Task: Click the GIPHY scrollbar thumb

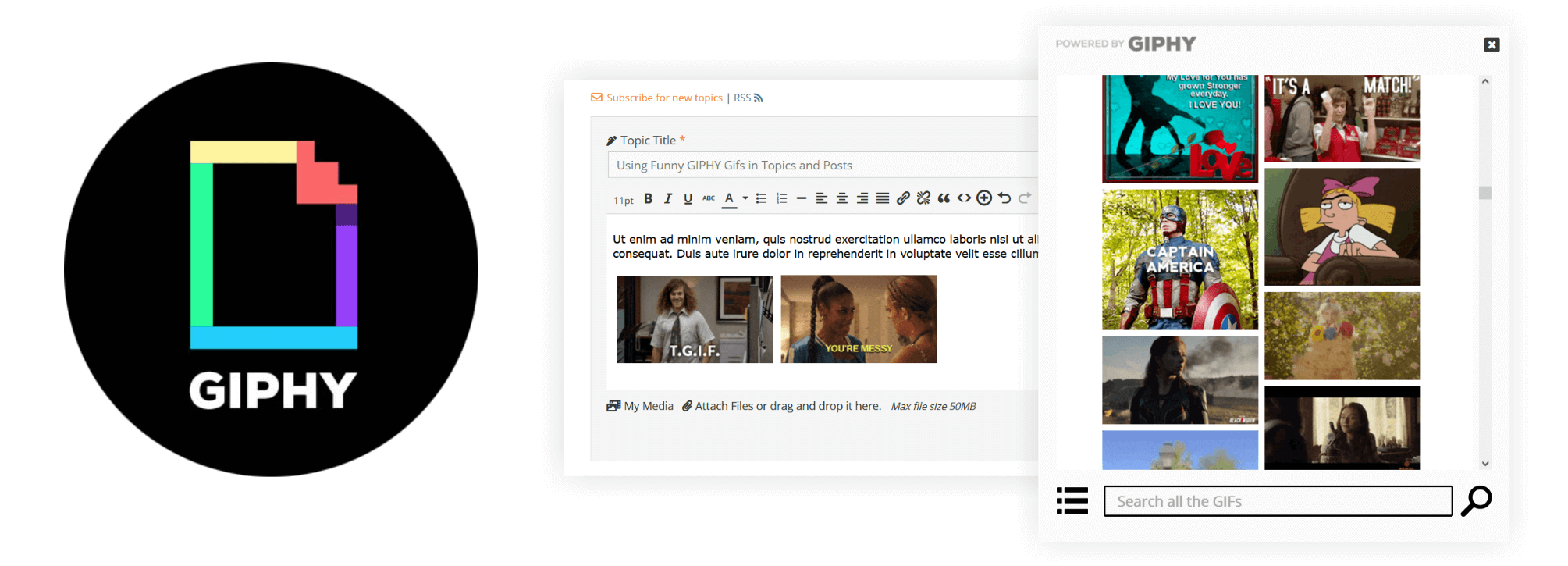Action: (x=1485, y=193)
